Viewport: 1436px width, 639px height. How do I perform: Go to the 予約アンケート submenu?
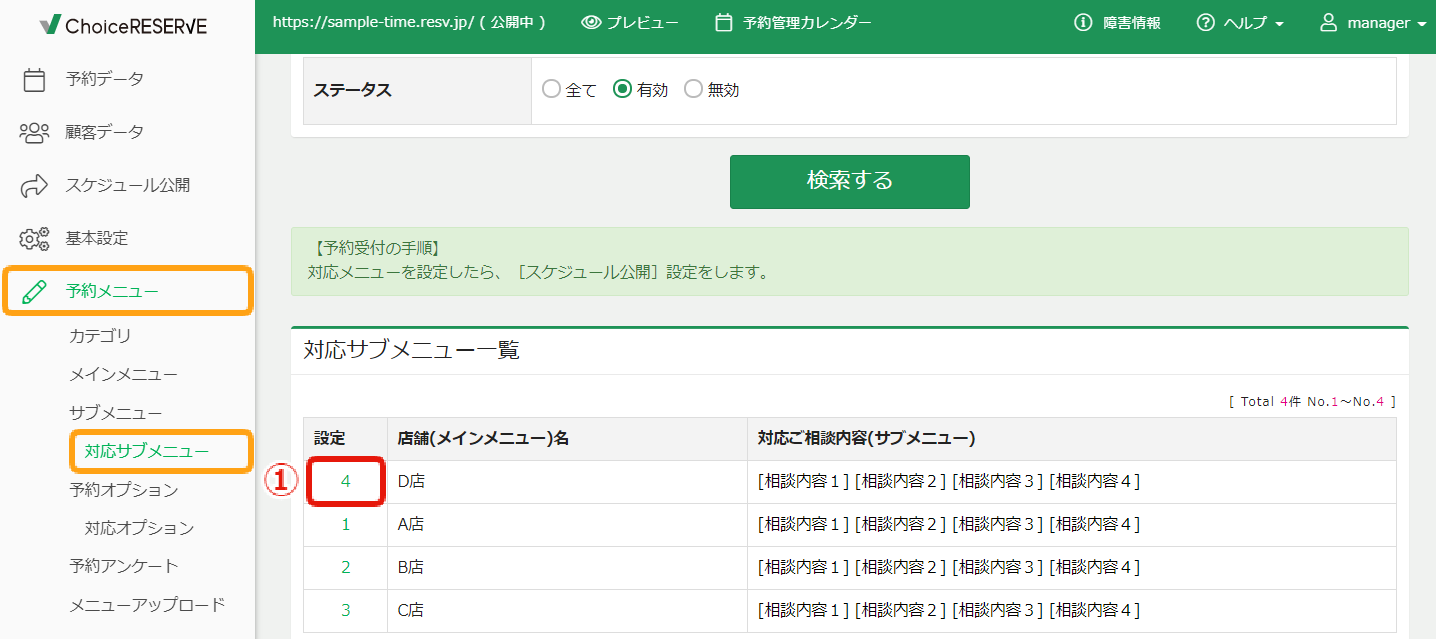tap(124, 566)
